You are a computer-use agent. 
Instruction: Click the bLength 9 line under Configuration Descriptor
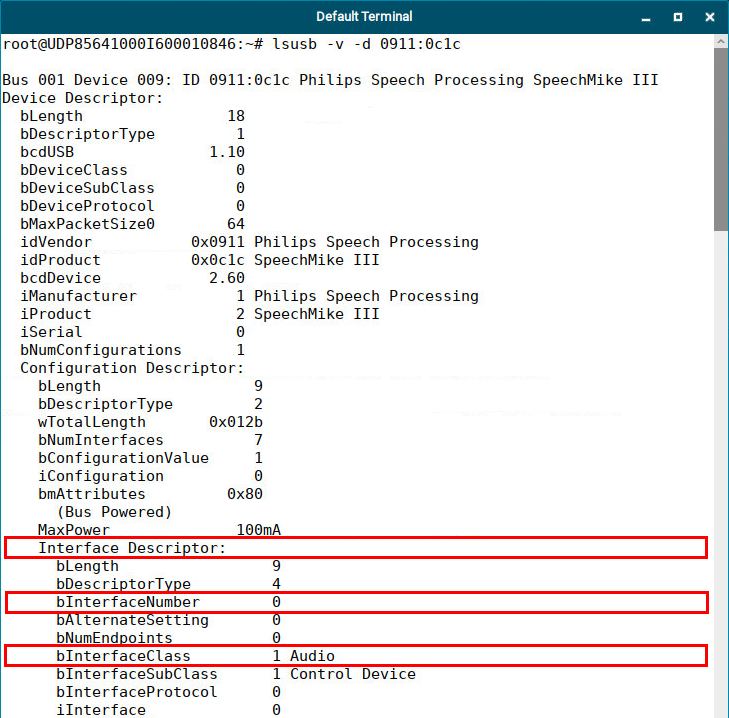[x=151, y=386]
